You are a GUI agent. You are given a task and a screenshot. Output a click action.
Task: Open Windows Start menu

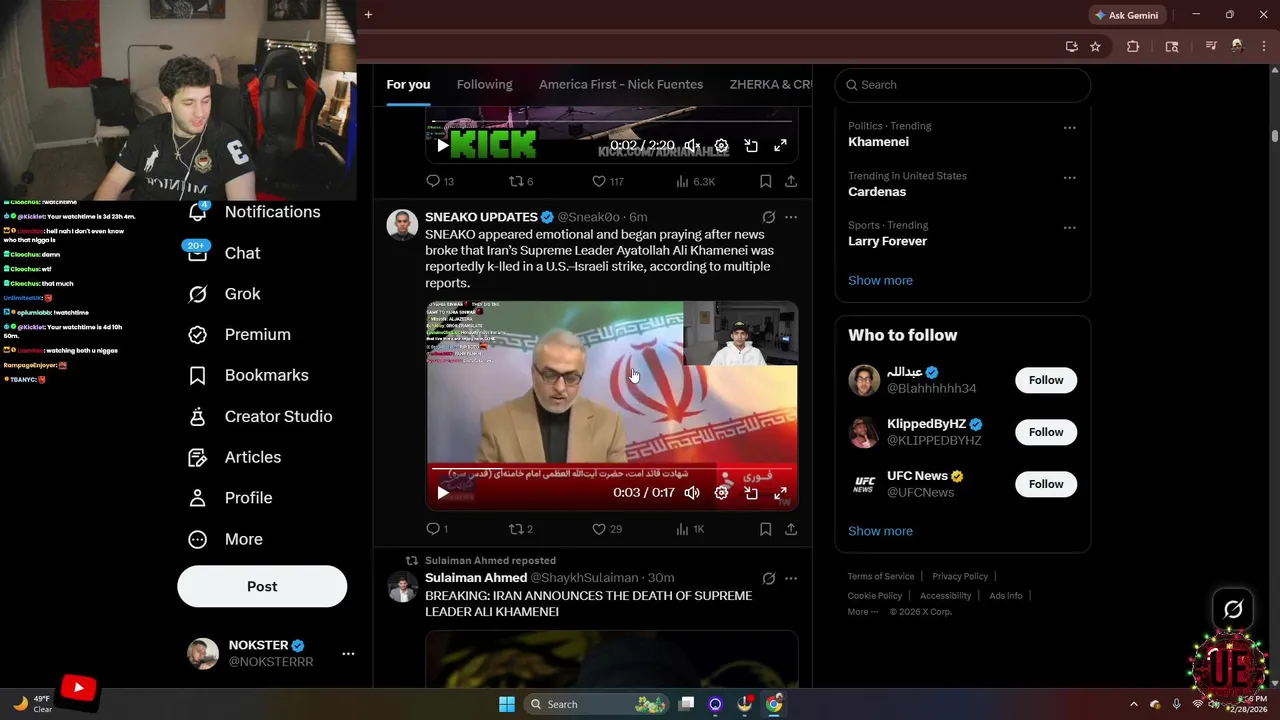coord(507,704)
